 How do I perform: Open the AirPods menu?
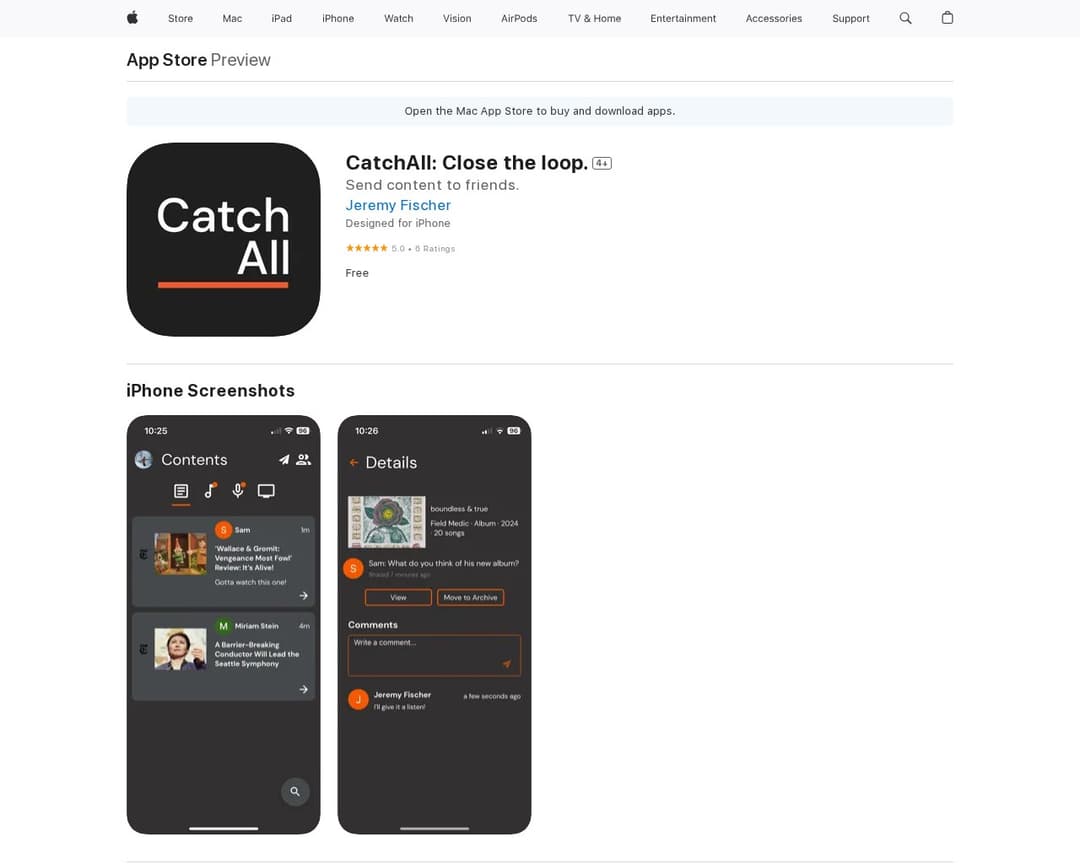pos(519,19)
